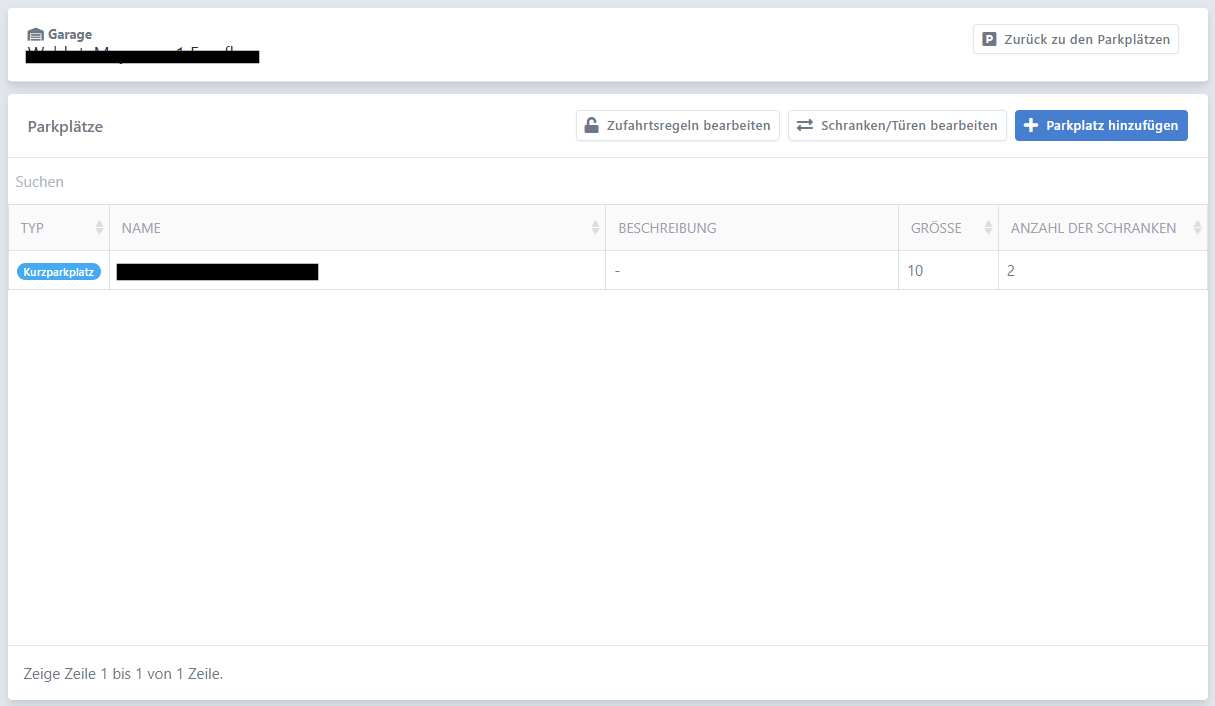Sort by TYP using its sort arrows
This screenshot has height=706, width=1215.
pyautogui.click(x=99, y=228)
